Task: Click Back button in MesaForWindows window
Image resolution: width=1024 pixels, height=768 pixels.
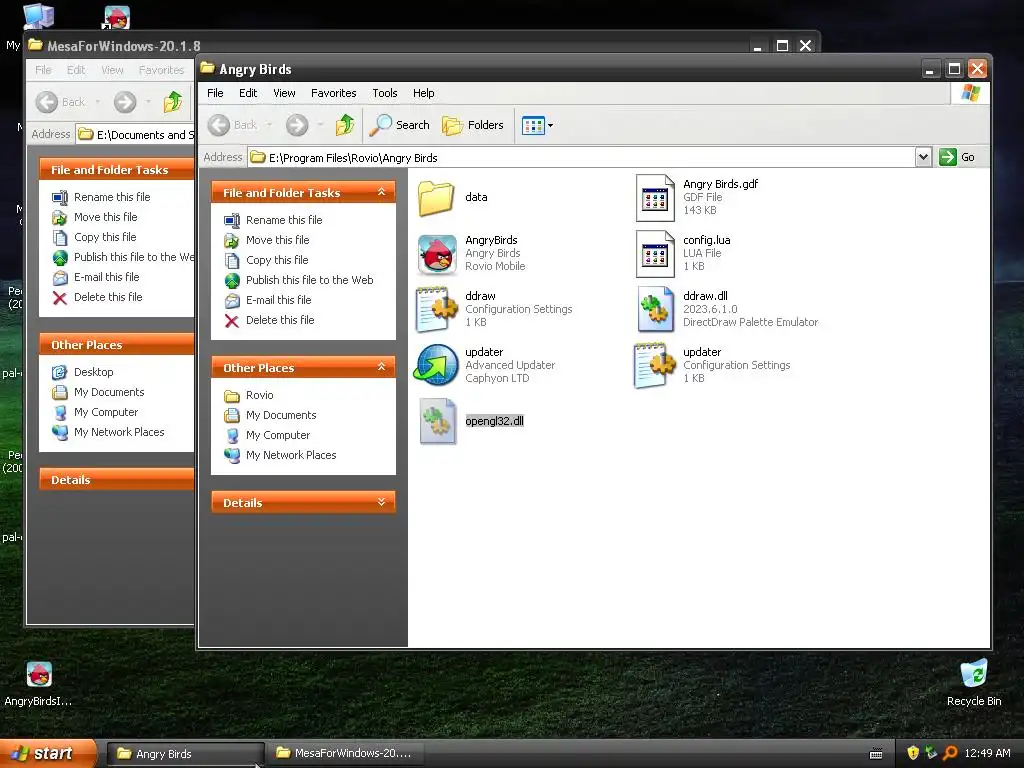Action: [61, 102]
